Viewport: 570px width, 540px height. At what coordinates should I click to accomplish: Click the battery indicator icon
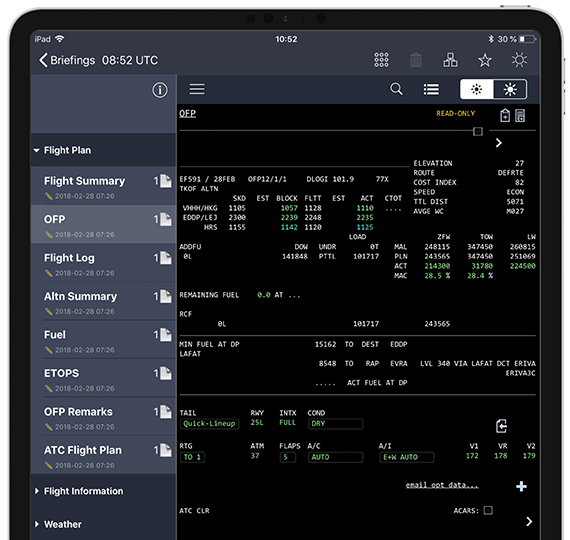coord(527,39)
